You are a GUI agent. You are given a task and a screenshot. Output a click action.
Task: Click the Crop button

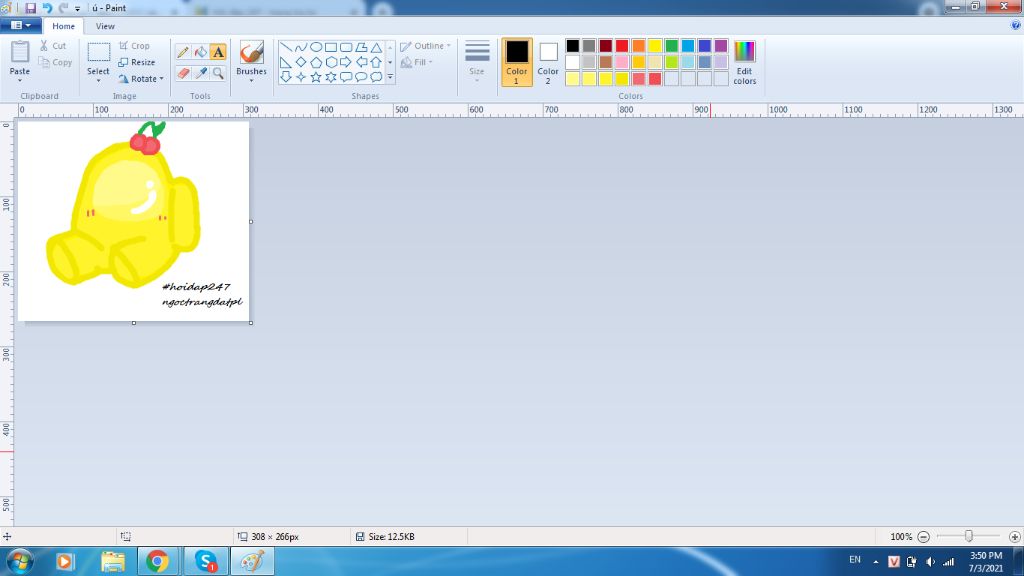click(135, 46)
